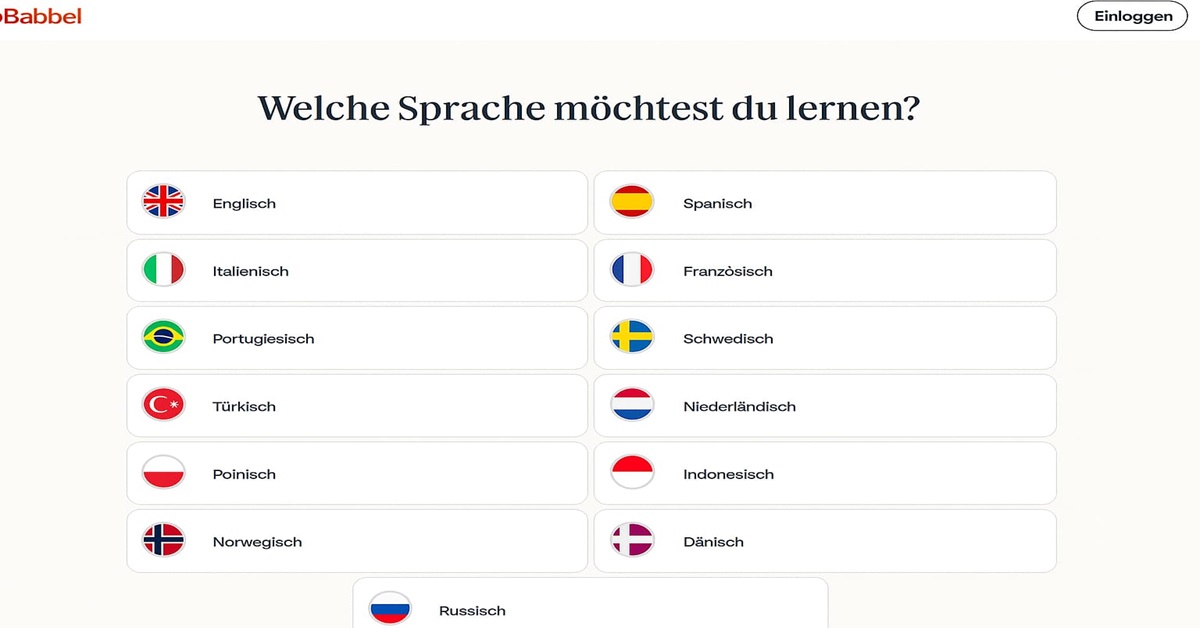Select the French flag icon
Image resolution: width=1200 pixels, height=628 pixels.
(632, 270)
